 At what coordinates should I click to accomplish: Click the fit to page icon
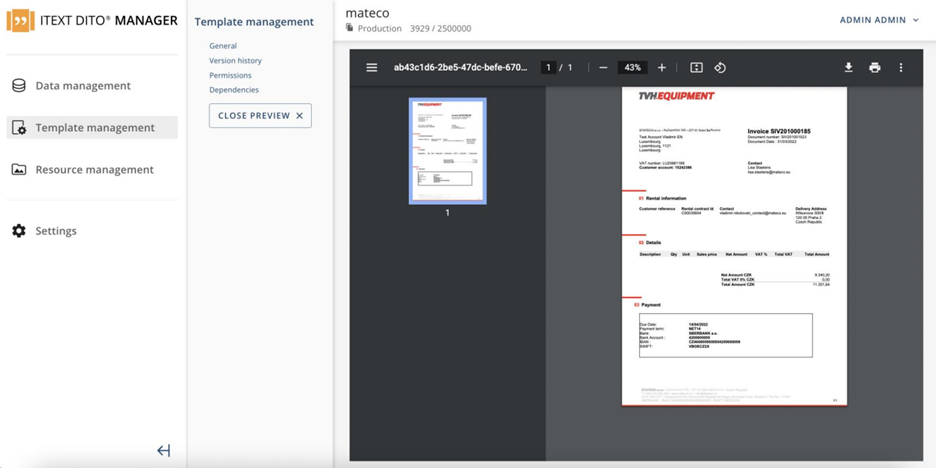pyautogui.click(x=696, y=68)
